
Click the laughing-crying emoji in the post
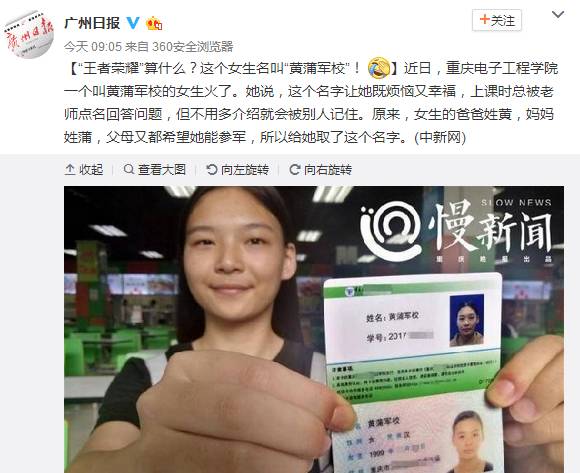click(x=379, y=68)
